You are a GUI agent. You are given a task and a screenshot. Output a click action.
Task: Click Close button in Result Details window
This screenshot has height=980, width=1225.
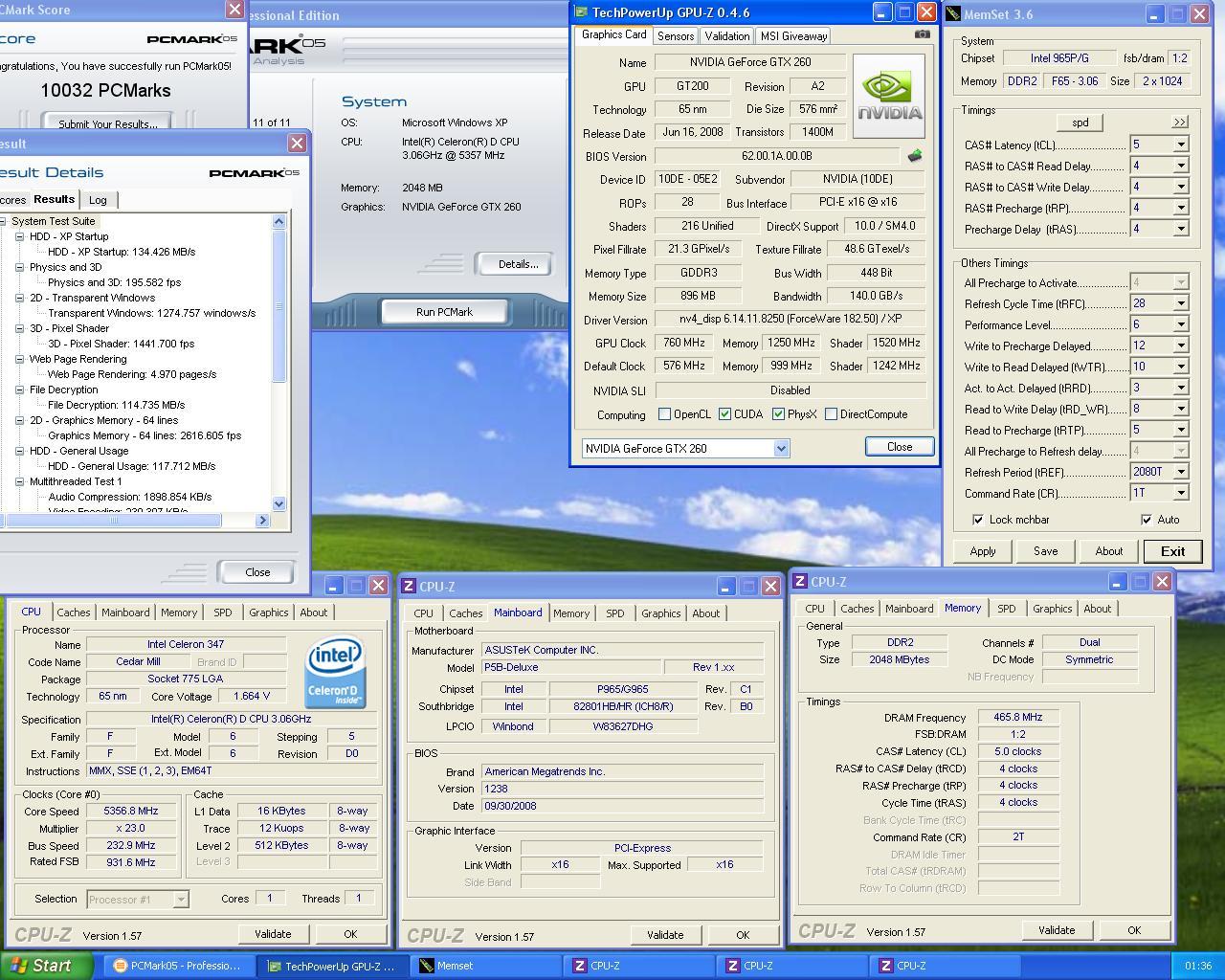click(257, 572)
